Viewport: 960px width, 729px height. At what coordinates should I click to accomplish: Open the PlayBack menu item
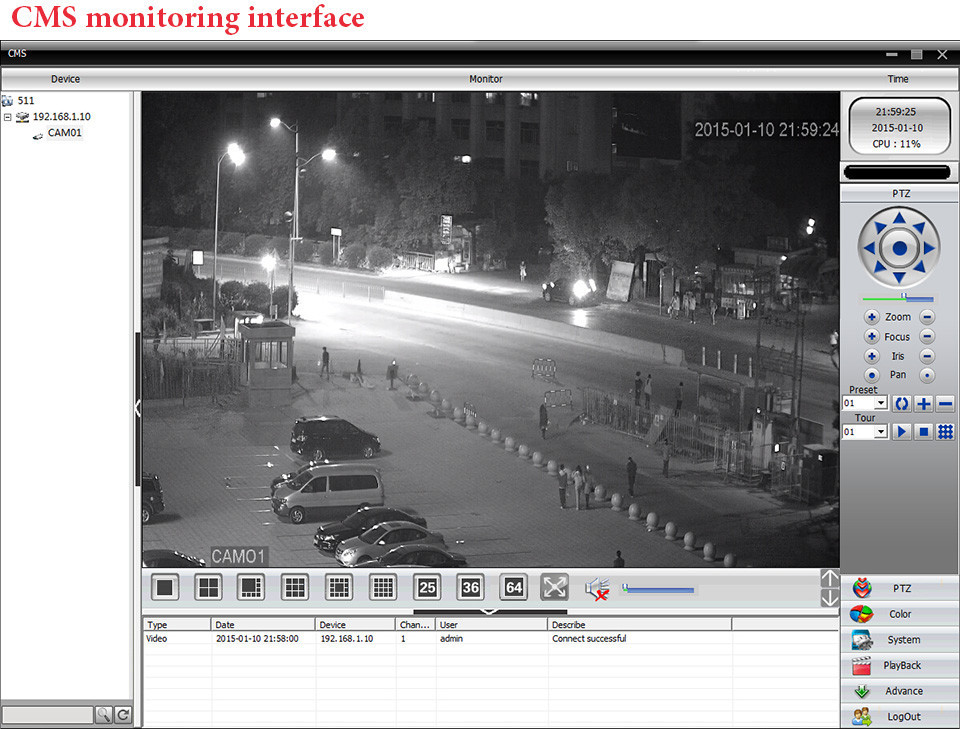tap(900, 665)
